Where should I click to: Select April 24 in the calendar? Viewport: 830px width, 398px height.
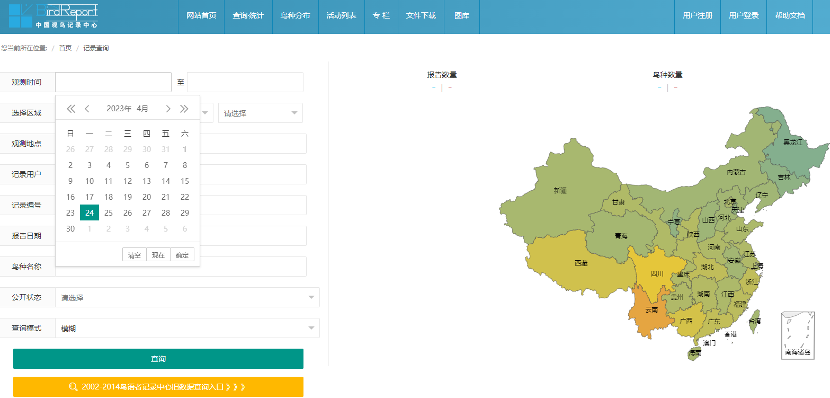coord(89,213)
